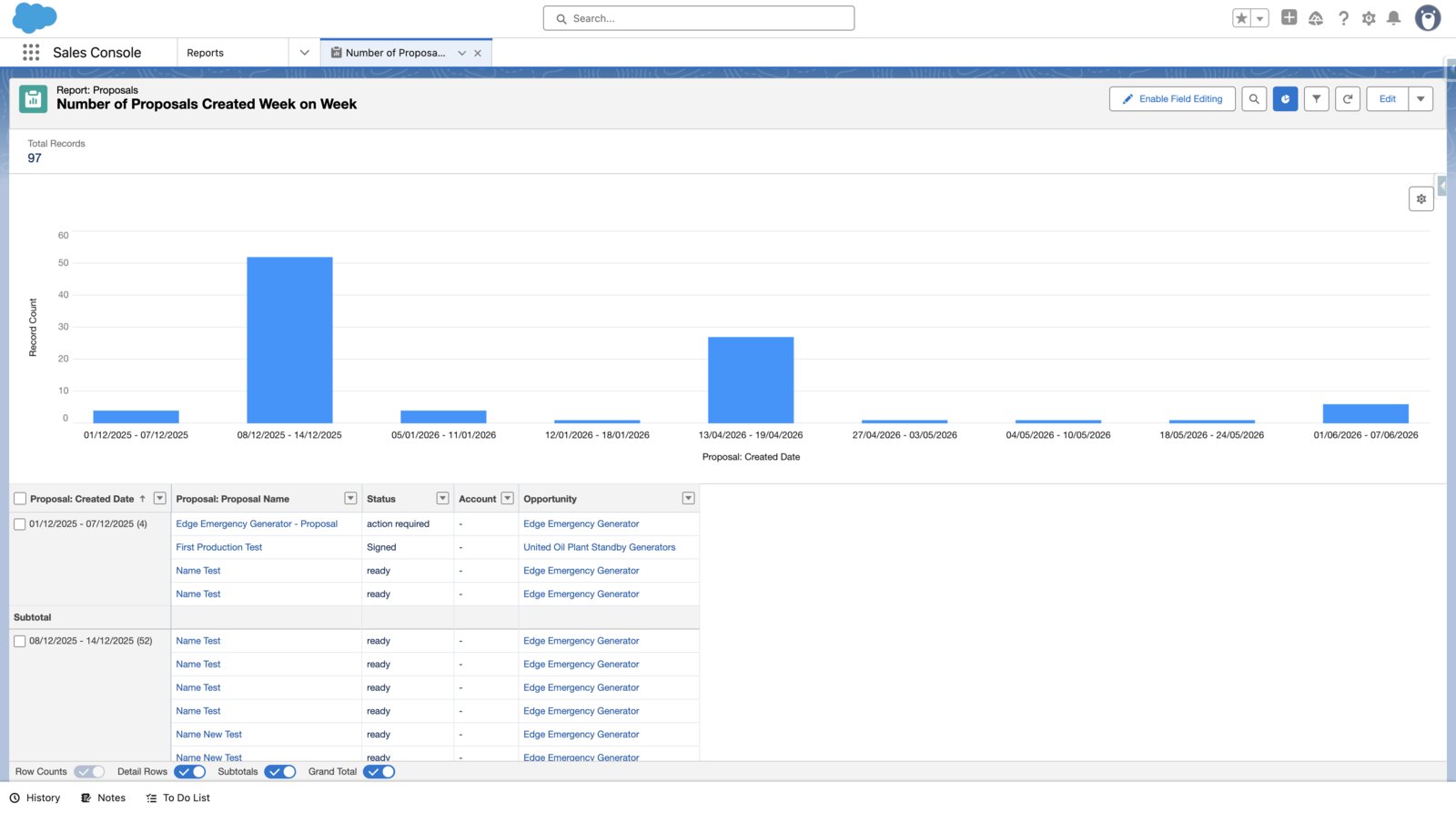Click Enable Field Editing button
The width and height of the screenshot is (1456, 813).
(1172, 99)
